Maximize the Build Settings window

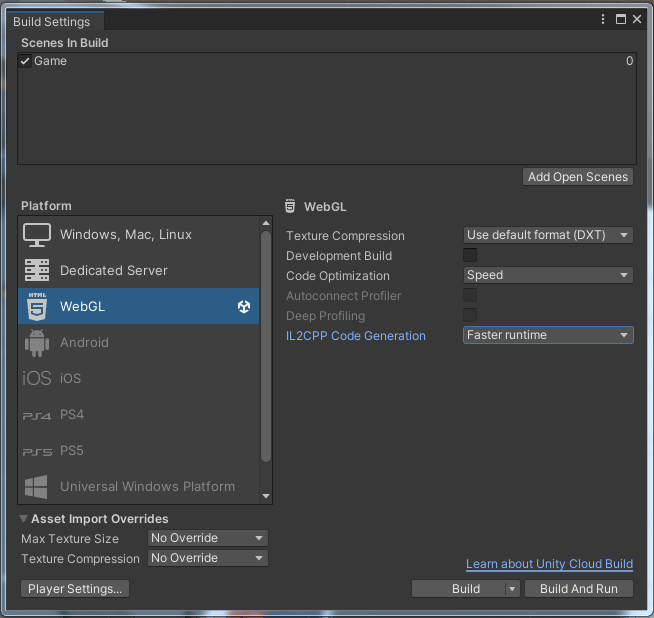621,19
